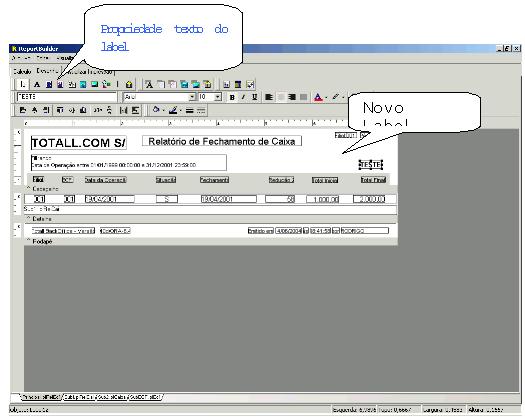Select the Label component tool
Screen dimensions: 525x419
coord(37,85)
